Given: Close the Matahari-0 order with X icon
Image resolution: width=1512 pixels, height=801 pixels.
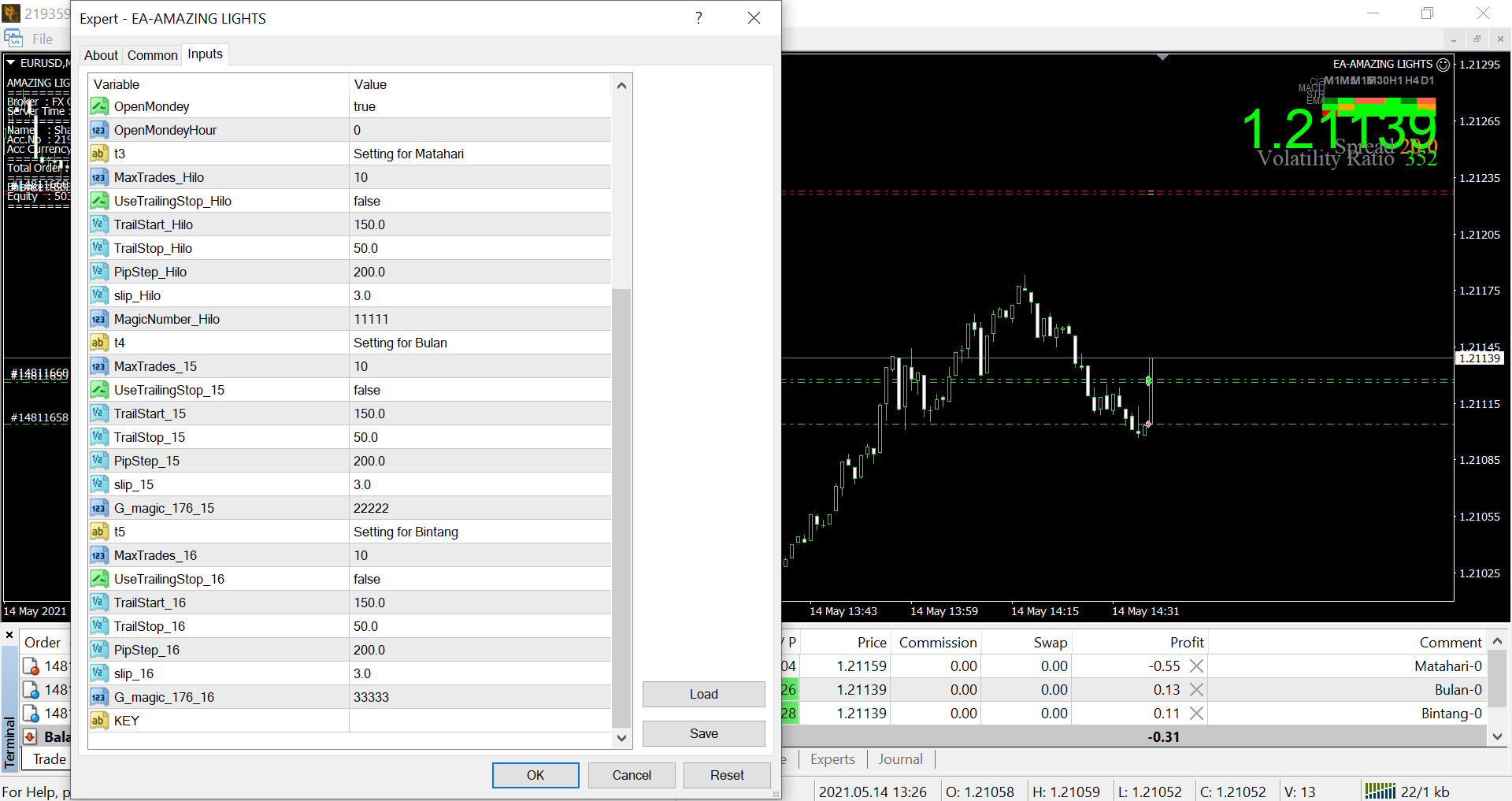Looking at the screenshot, I should [1196, 666].
